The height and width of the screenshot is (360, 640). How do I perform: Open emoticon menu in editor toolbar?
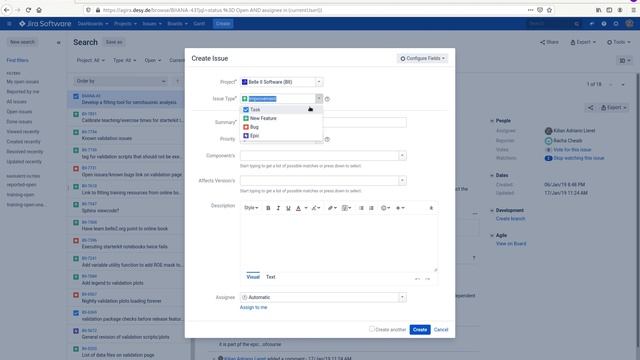tap(385, 208)
